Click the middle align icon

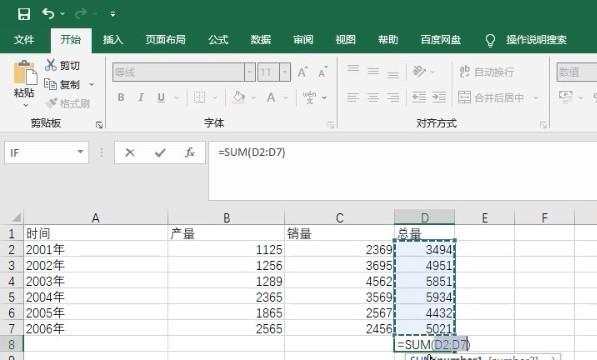(x=373, y=71)
